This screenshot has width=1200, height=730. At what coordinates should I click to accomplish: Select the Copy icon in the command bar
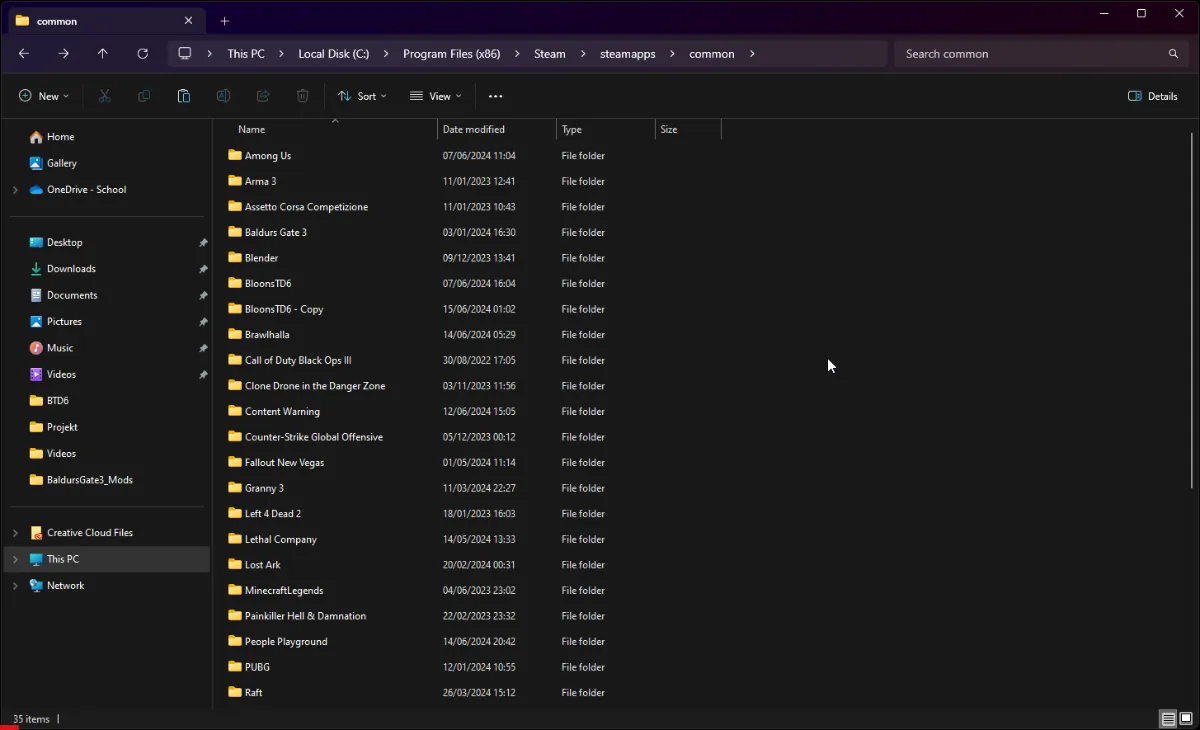coord(144,95)
